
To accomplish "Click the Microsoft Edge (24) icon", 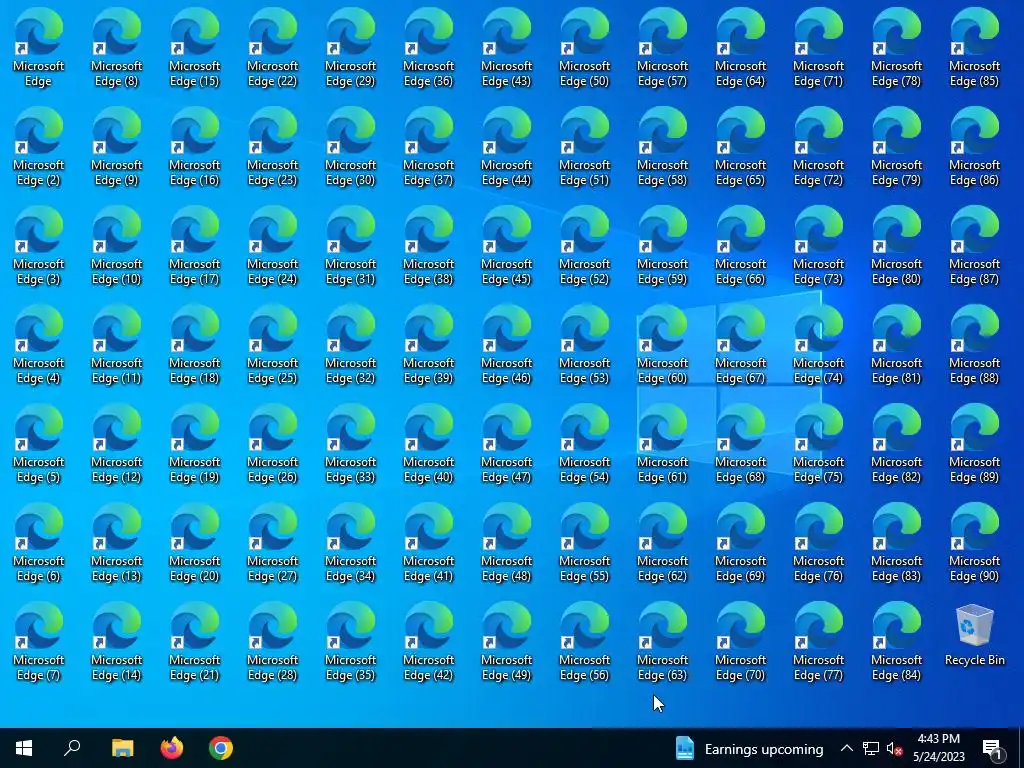I will (272, 246).
